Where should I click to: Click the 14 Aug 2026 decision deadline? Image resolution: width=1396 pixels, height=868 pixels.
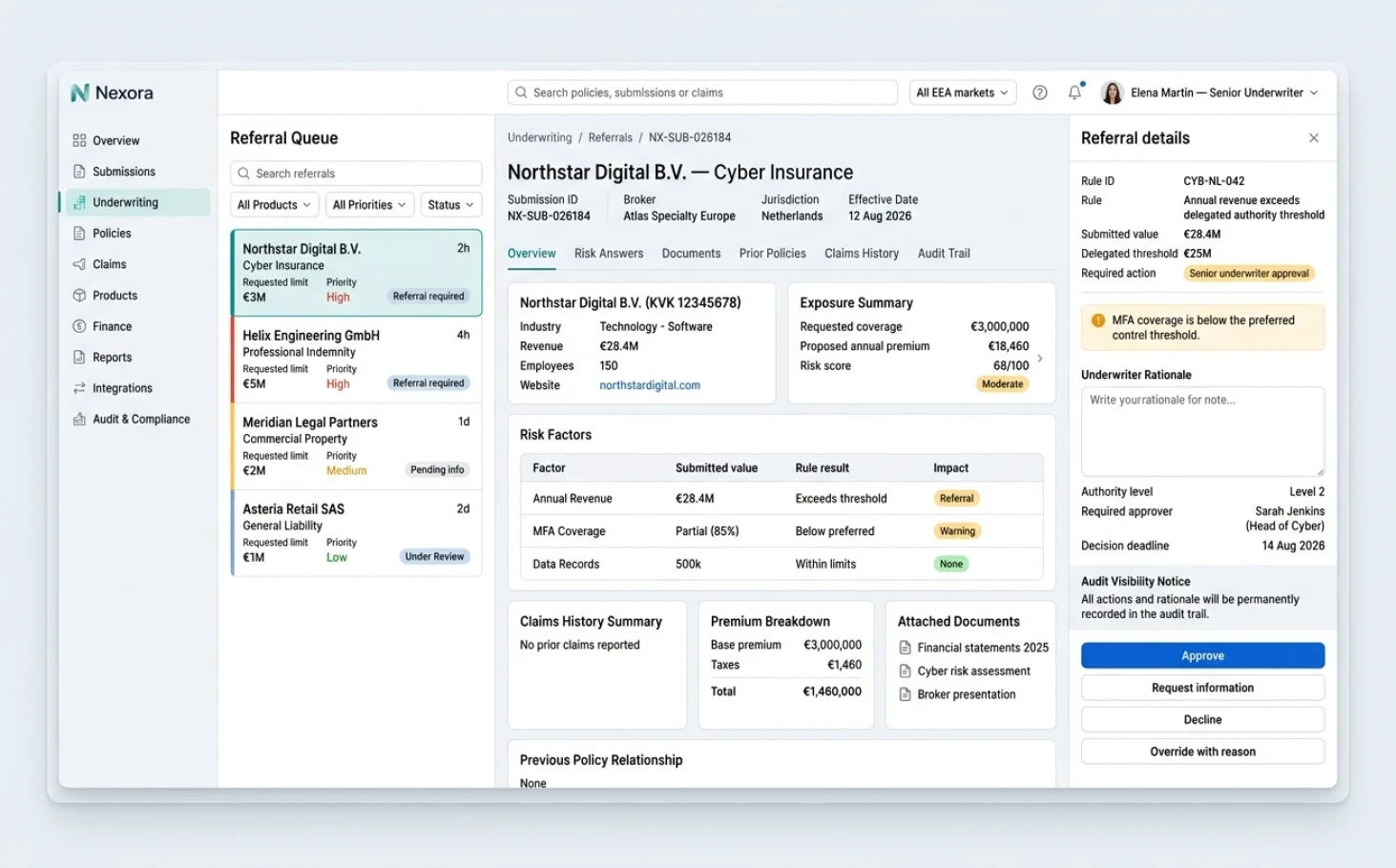pyautogui.click(x=1293, y=546)
